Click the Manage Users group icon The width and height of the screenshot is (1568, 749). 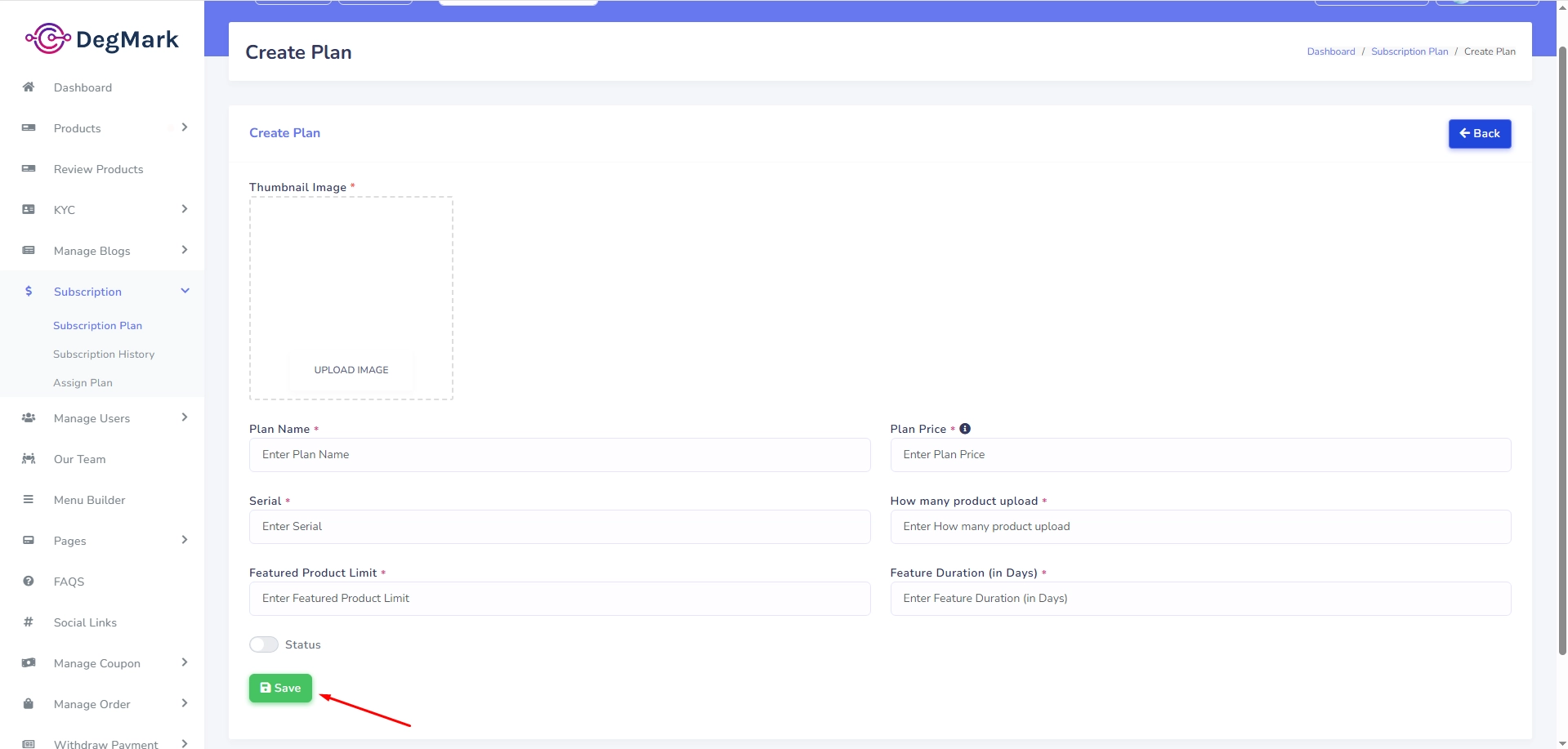[x=29, y=417]
